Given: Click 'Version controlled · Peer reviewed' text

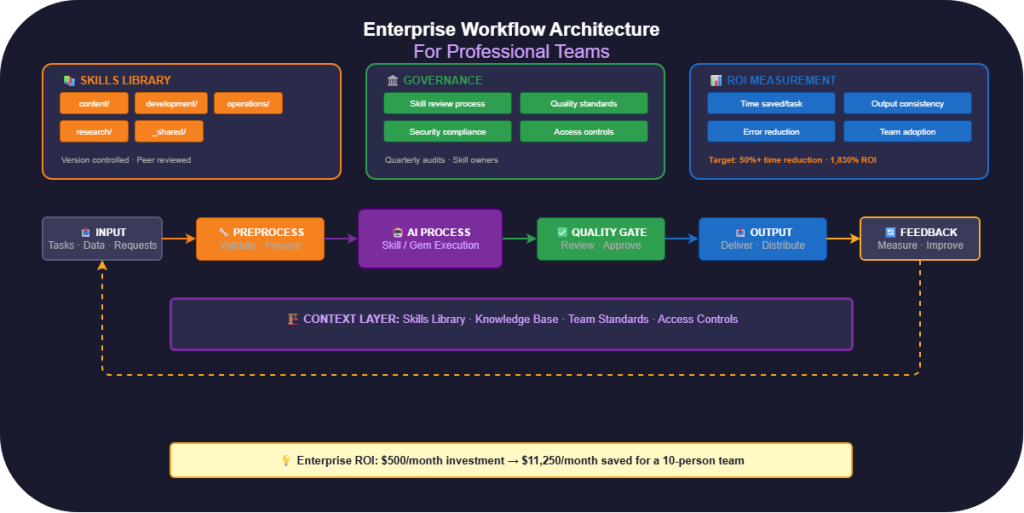Looking at the screenshot, I should (x=126, y=160).
